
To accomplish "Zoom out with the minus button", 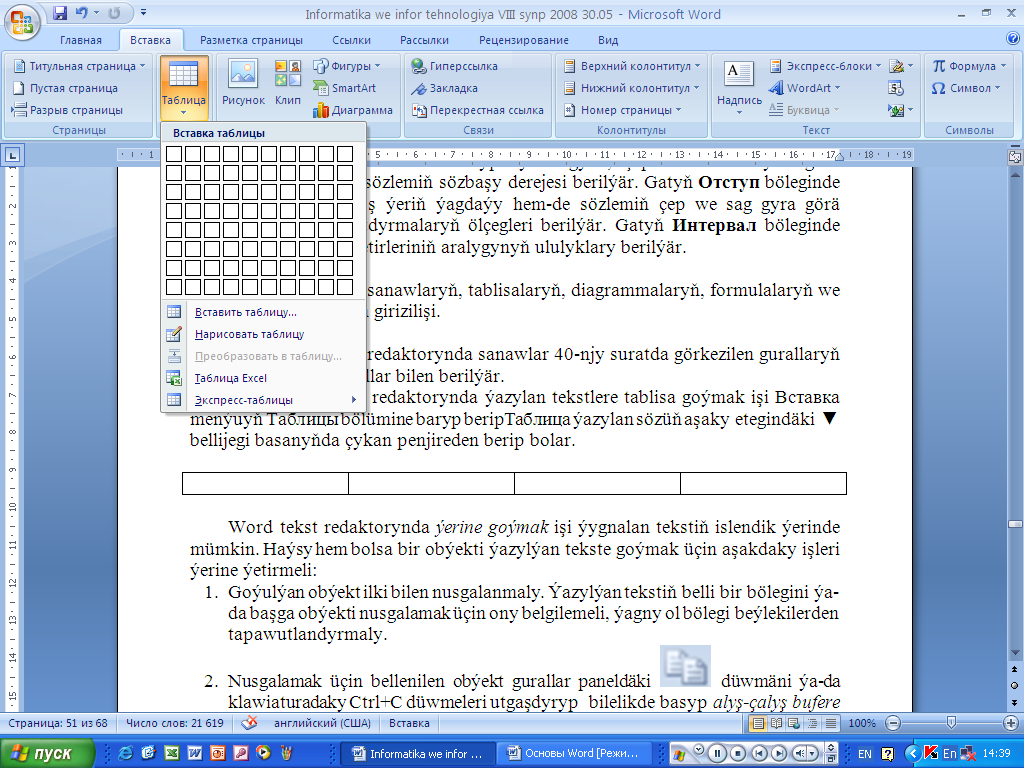I will [893, 723].
